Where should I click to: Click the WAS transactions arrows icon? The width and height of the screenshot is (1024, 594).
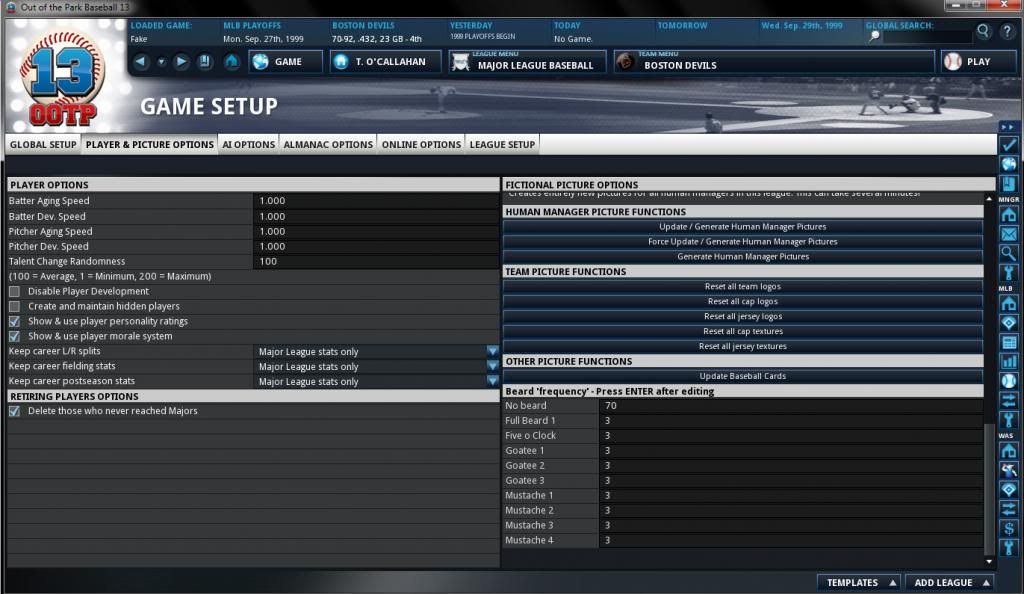(x=1009, y=508)
